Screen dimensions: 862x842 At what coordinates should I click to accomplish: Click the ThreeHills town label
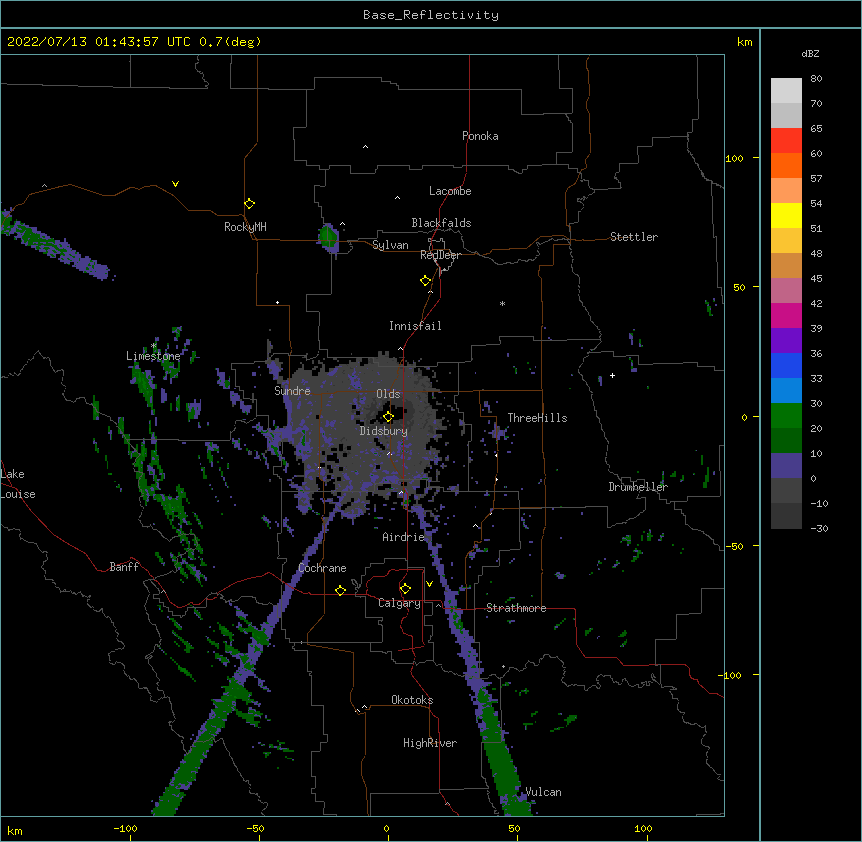click(x=537, y=418)
